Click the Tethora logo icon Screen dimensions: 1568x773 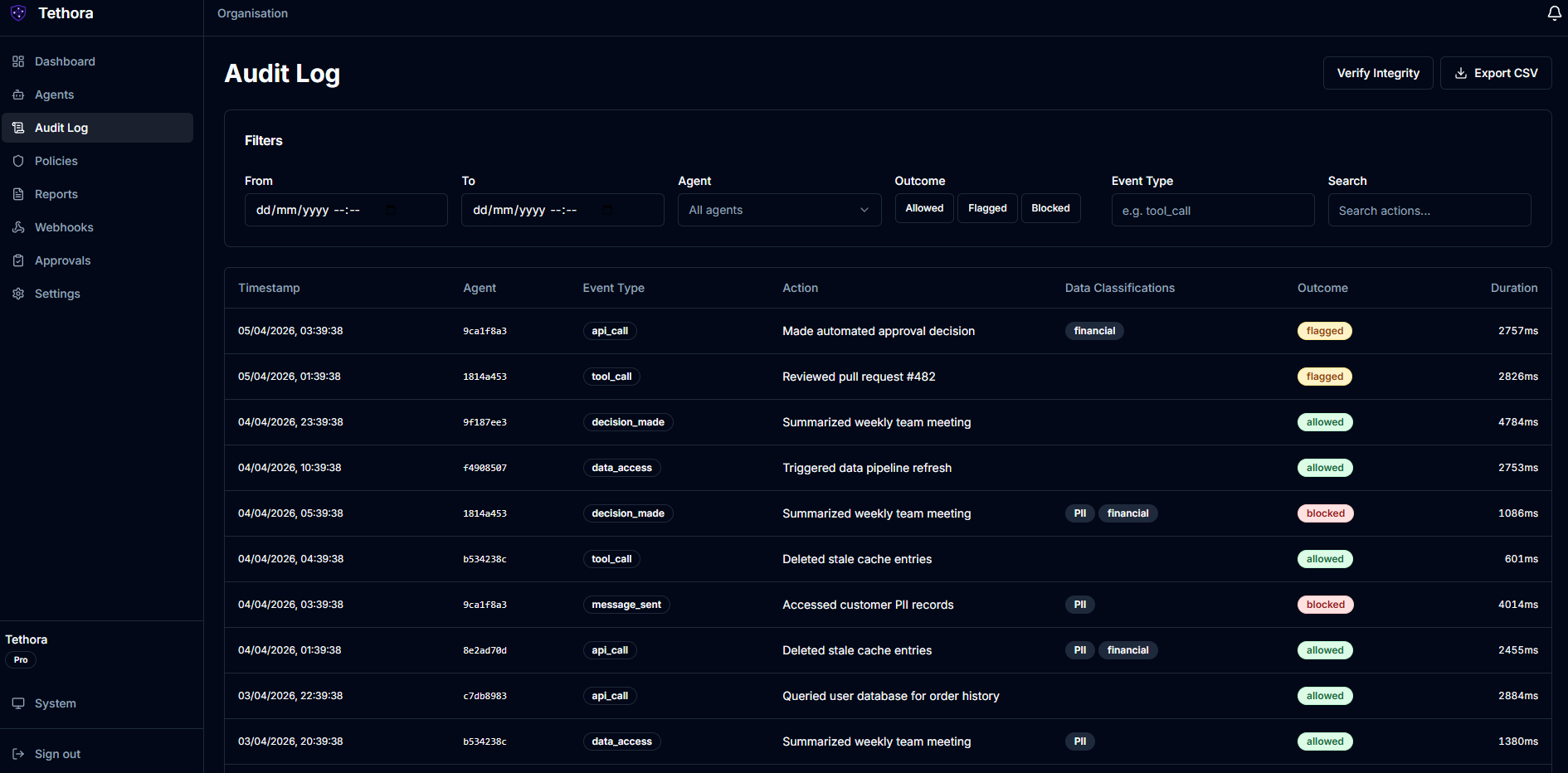pyautogui.click(x=18, y=13)
